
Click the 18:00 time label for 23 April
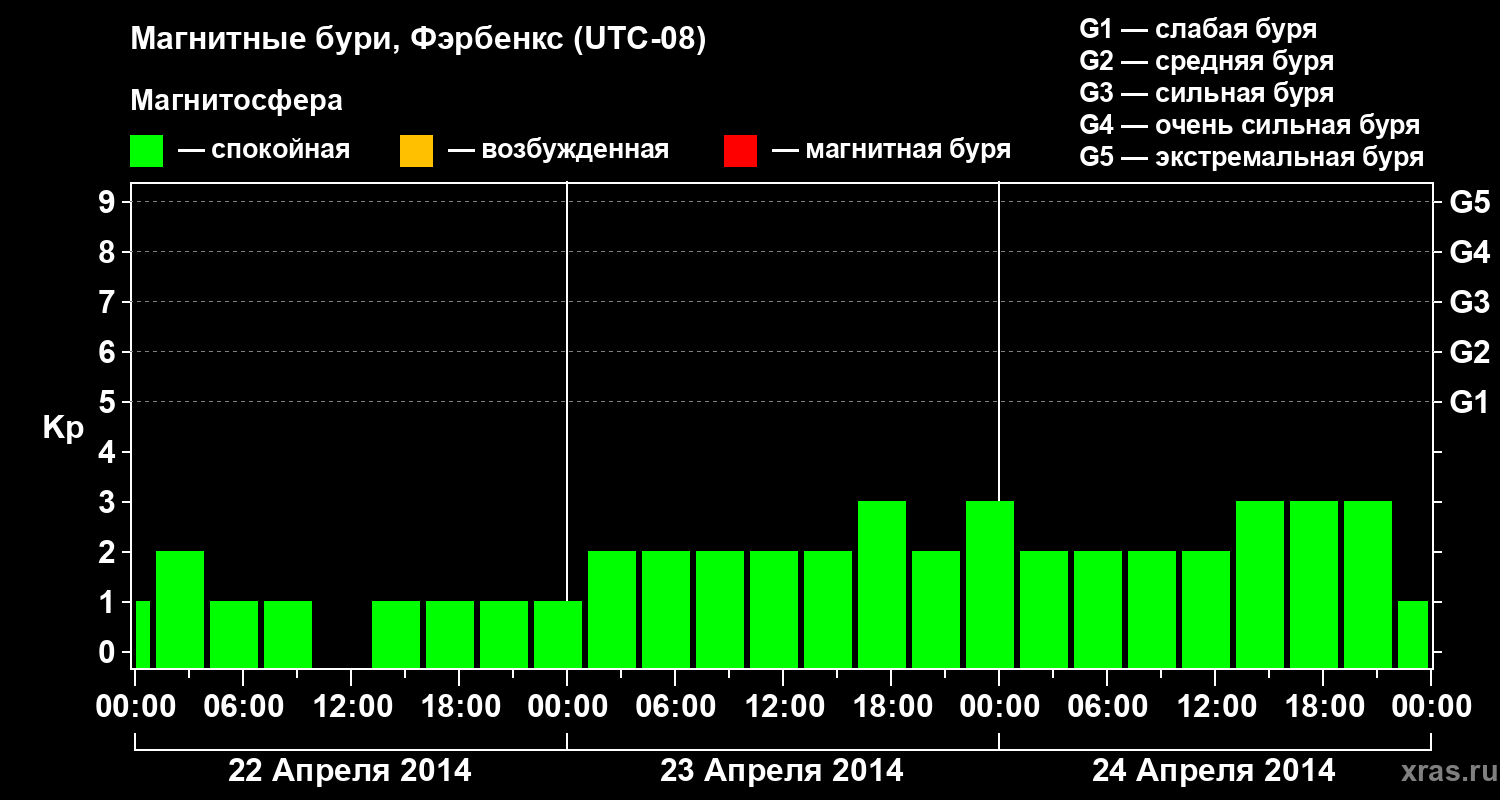click(891, 707)
